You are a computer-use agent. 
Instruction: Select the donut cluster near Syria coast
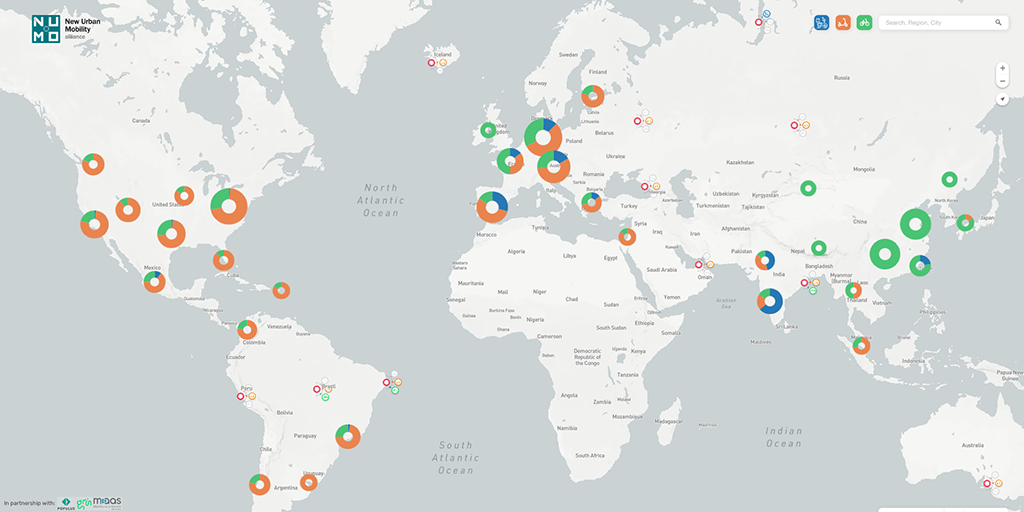tap(627, 236)
